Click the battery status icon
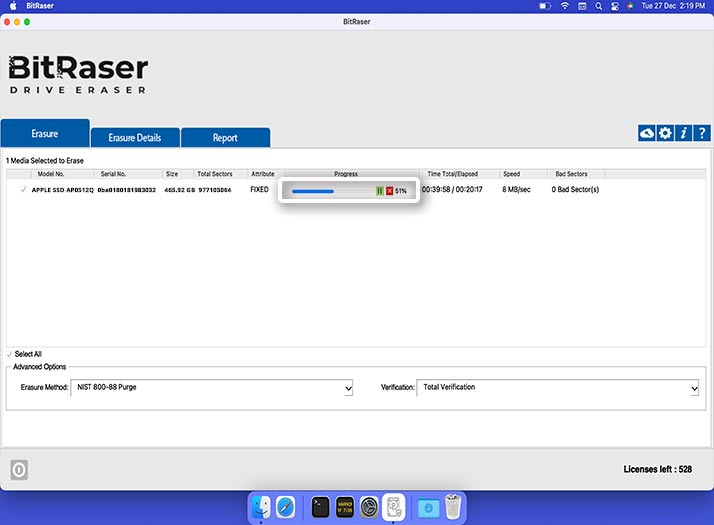 545,6
